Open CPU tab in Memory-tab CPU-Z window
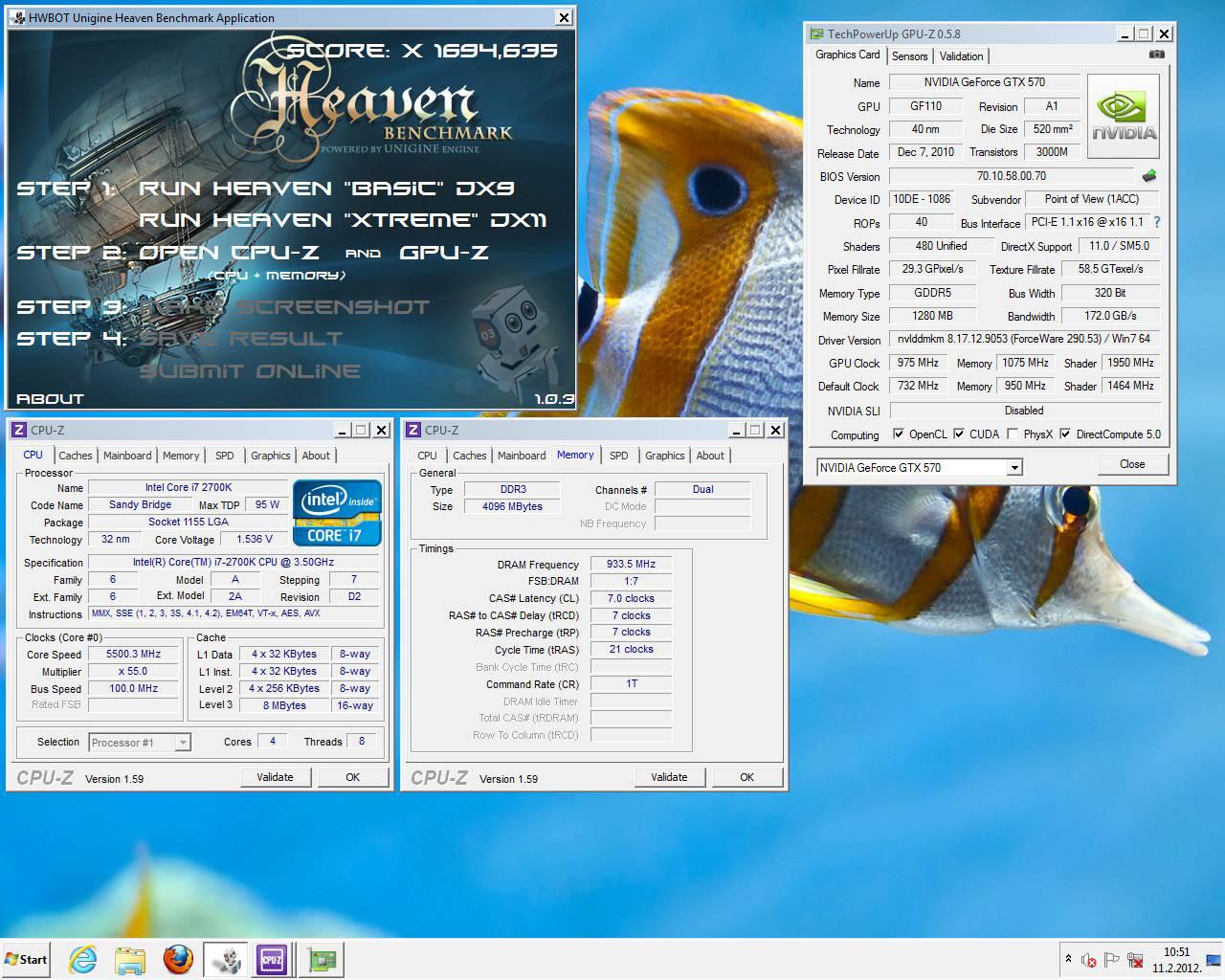Image resolution: width=1225 pixels, height=980 pixels. click(427, 456)
